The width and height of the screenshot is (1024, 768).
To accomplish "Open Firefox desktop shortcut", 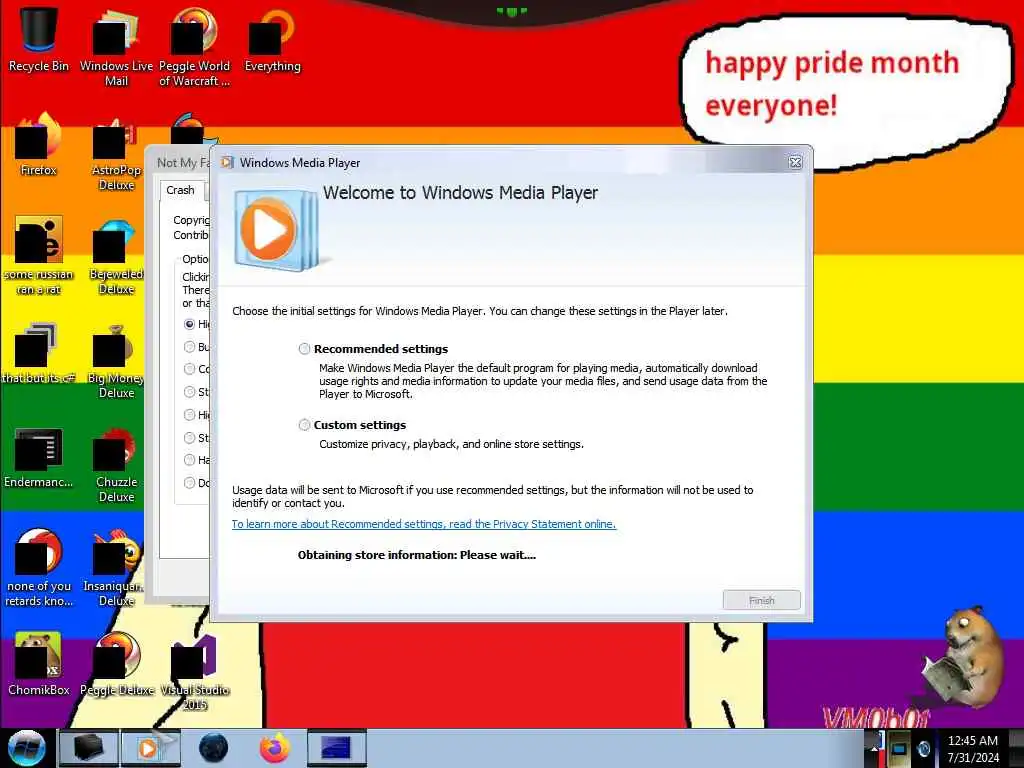I will [39, 144].
